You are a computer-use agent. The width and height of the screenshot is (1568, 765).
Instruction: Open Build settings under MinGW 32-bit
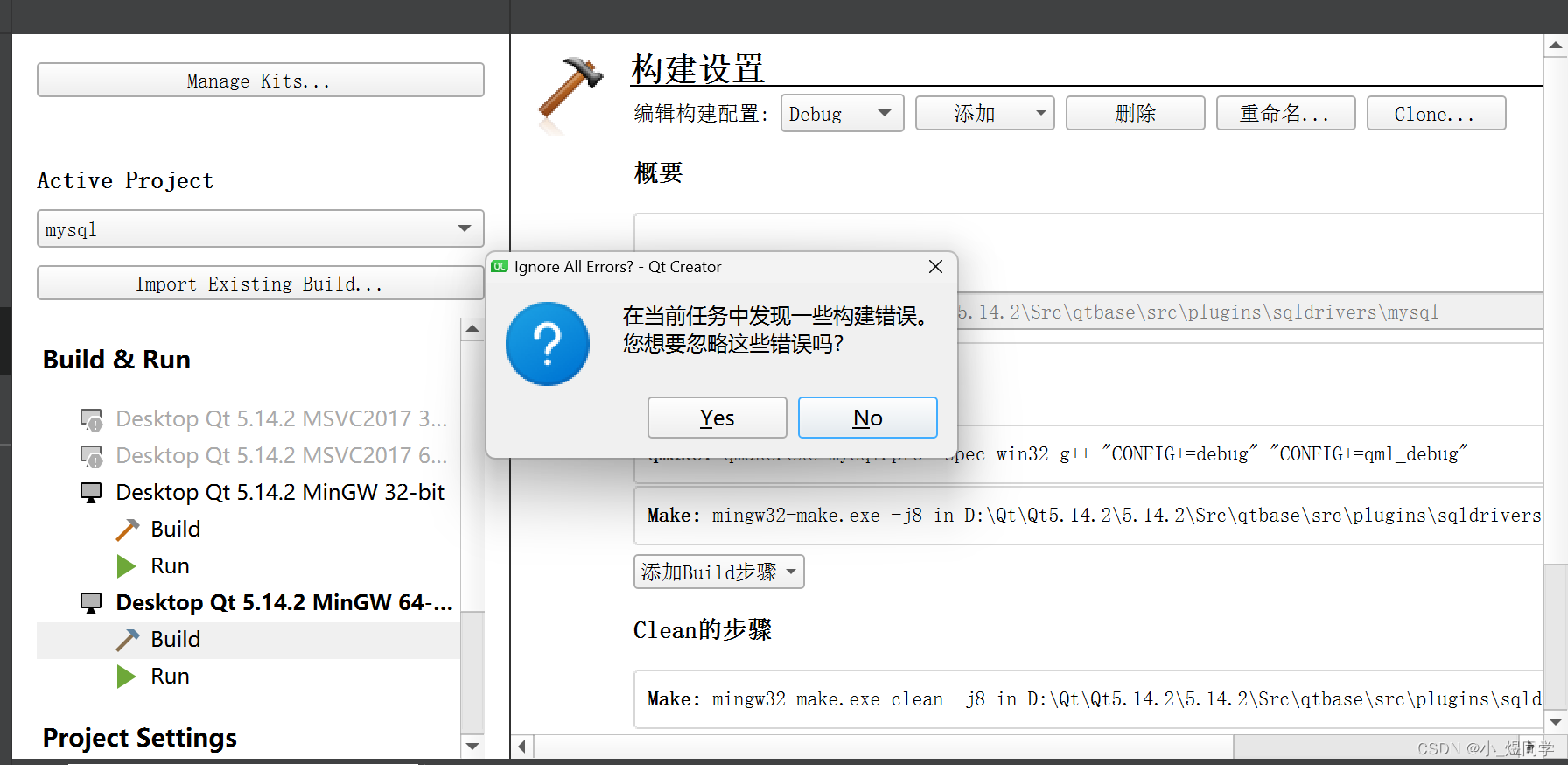pyautogui.click(x=175, y=529)
